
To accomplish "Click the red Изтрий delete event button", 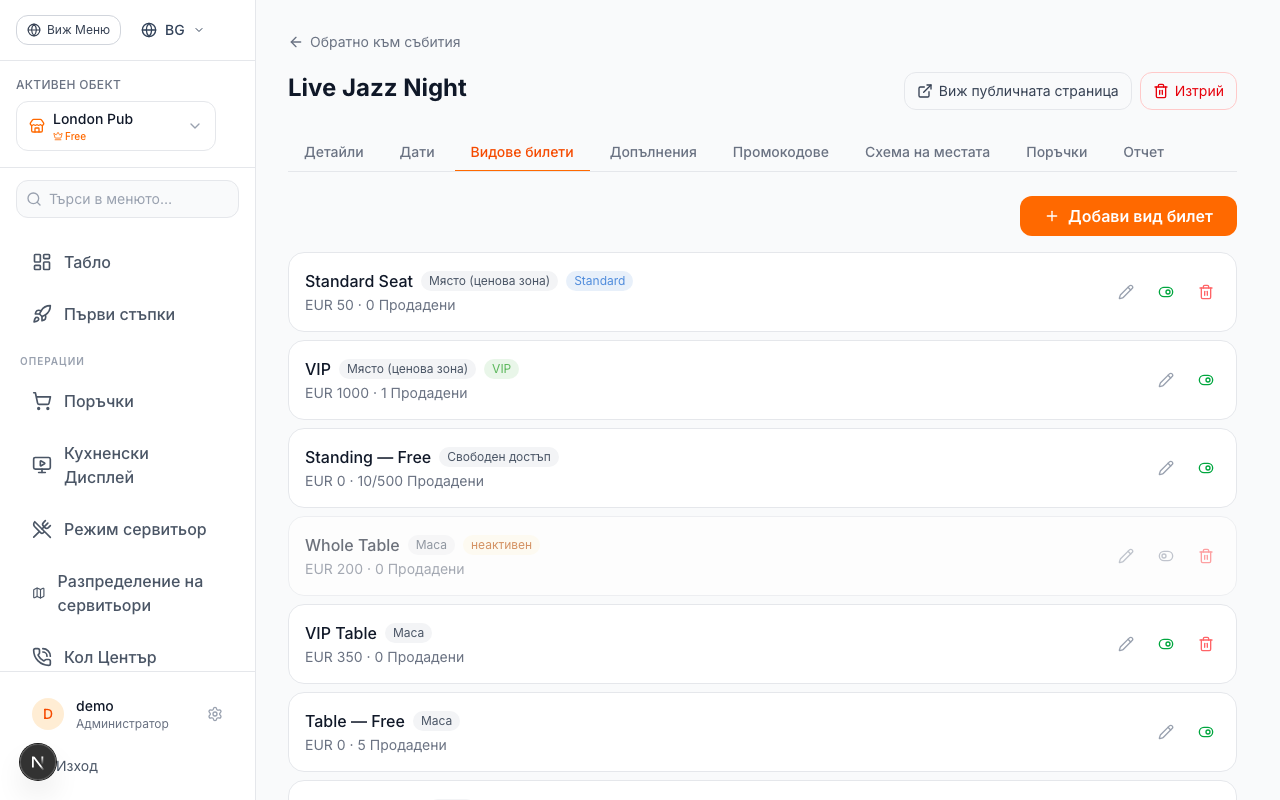I will click(1188, 91).
